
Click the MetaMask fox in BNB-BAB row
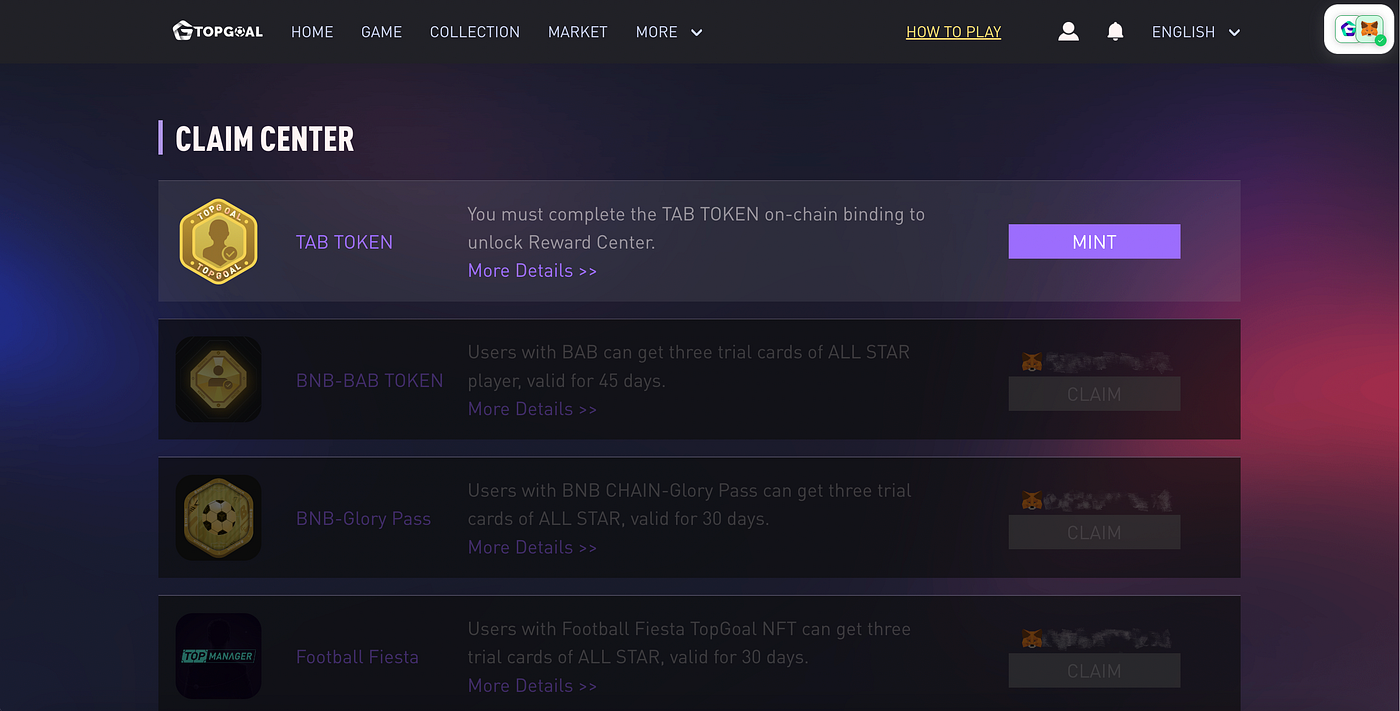click(1032, 362)
